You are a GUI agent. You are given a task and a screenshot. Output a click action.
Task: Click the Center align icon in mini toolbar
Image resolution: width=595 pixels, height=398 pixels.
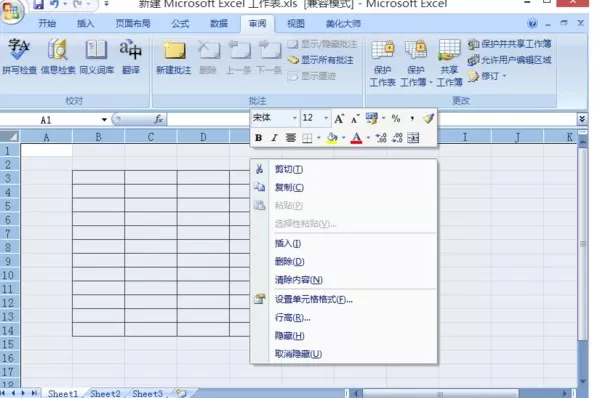point(291,138)
